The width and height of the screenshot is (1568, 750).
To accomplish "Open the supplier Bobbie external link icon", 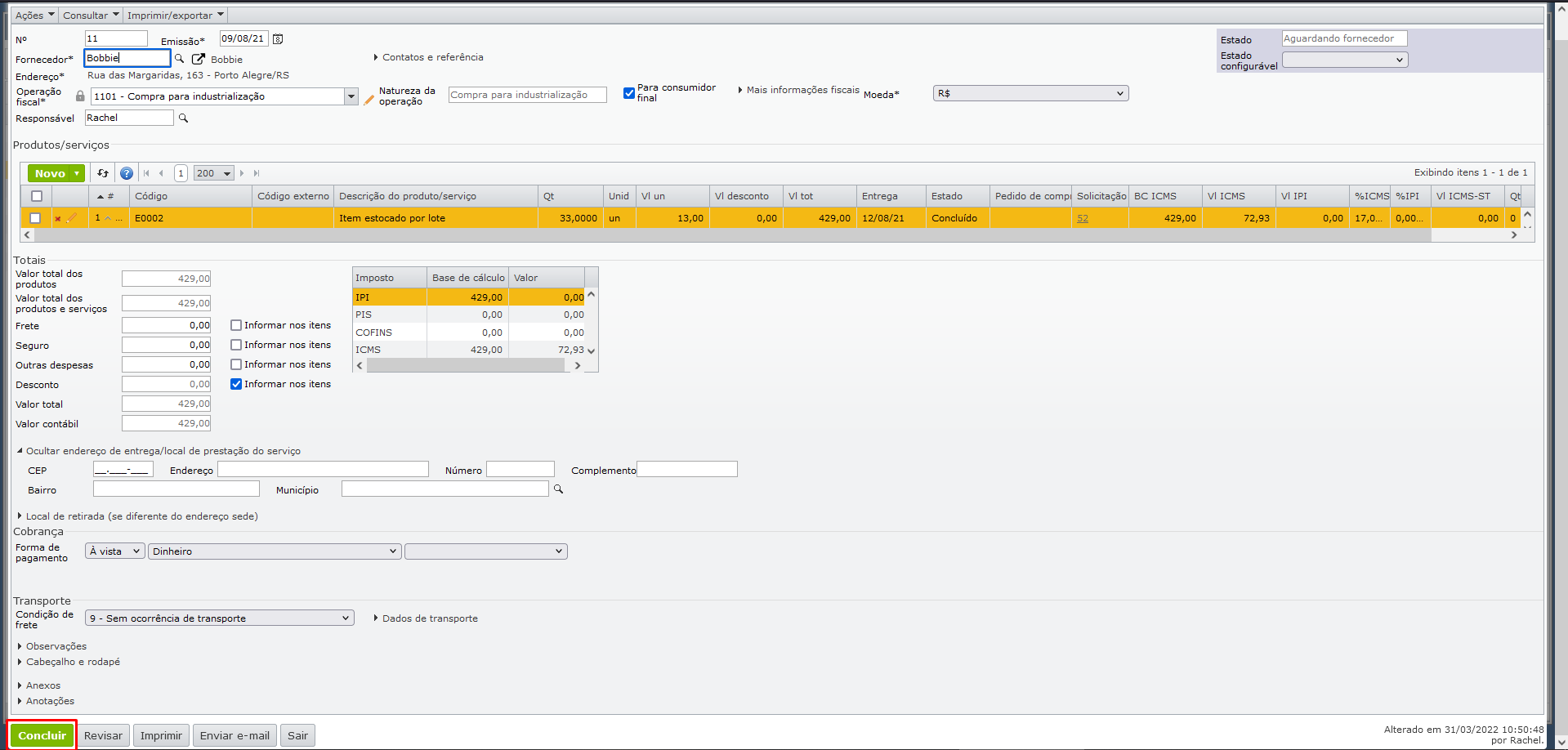I will (x=198, y=59).
